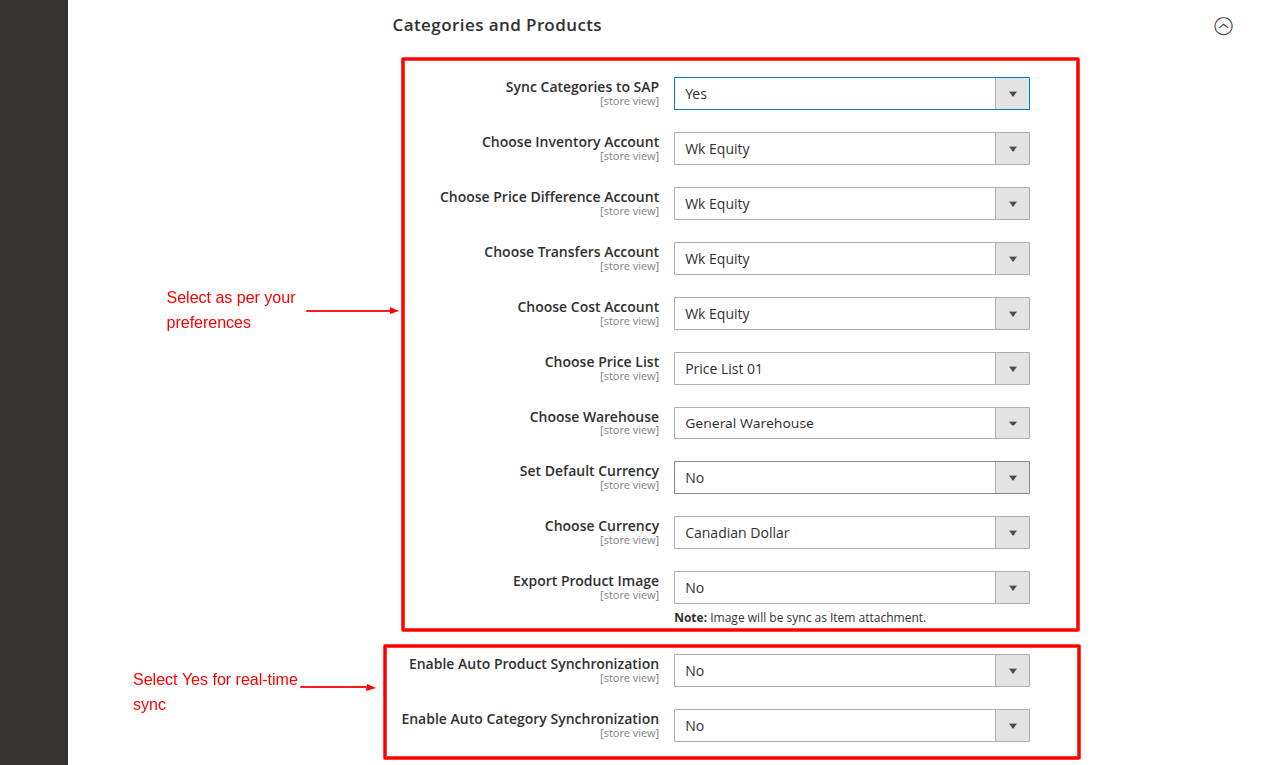Open the Set Default Currency dropdown
The image size is (1276, 765).
pyautogui.click(x=1013, y=477)
